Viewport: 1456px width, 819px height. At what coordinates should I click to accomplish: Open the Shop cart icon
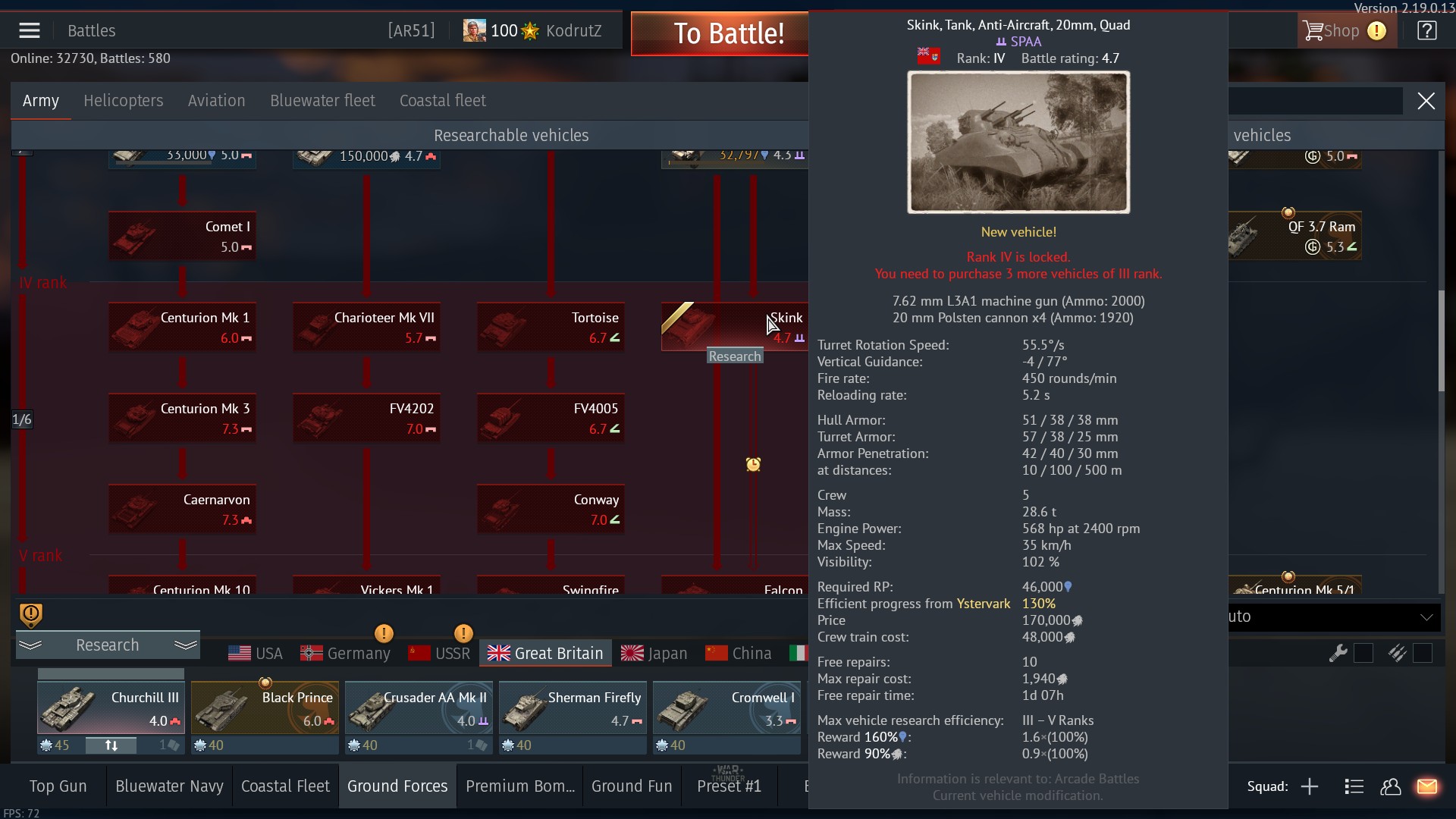1313,31
